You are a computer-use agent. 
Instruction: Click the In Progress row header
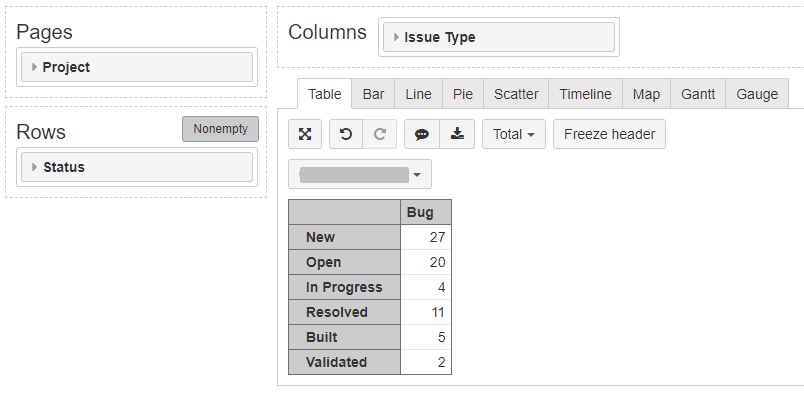click(344, 287)
